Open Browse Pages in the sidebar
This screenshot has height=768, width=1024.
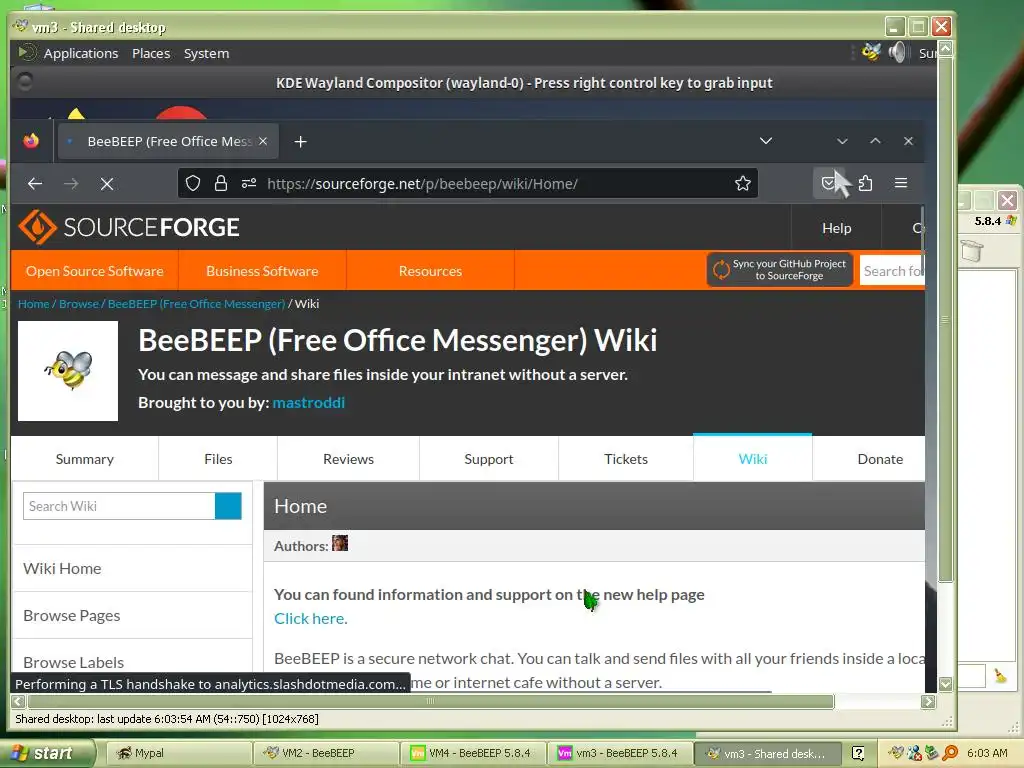[72, 616]
